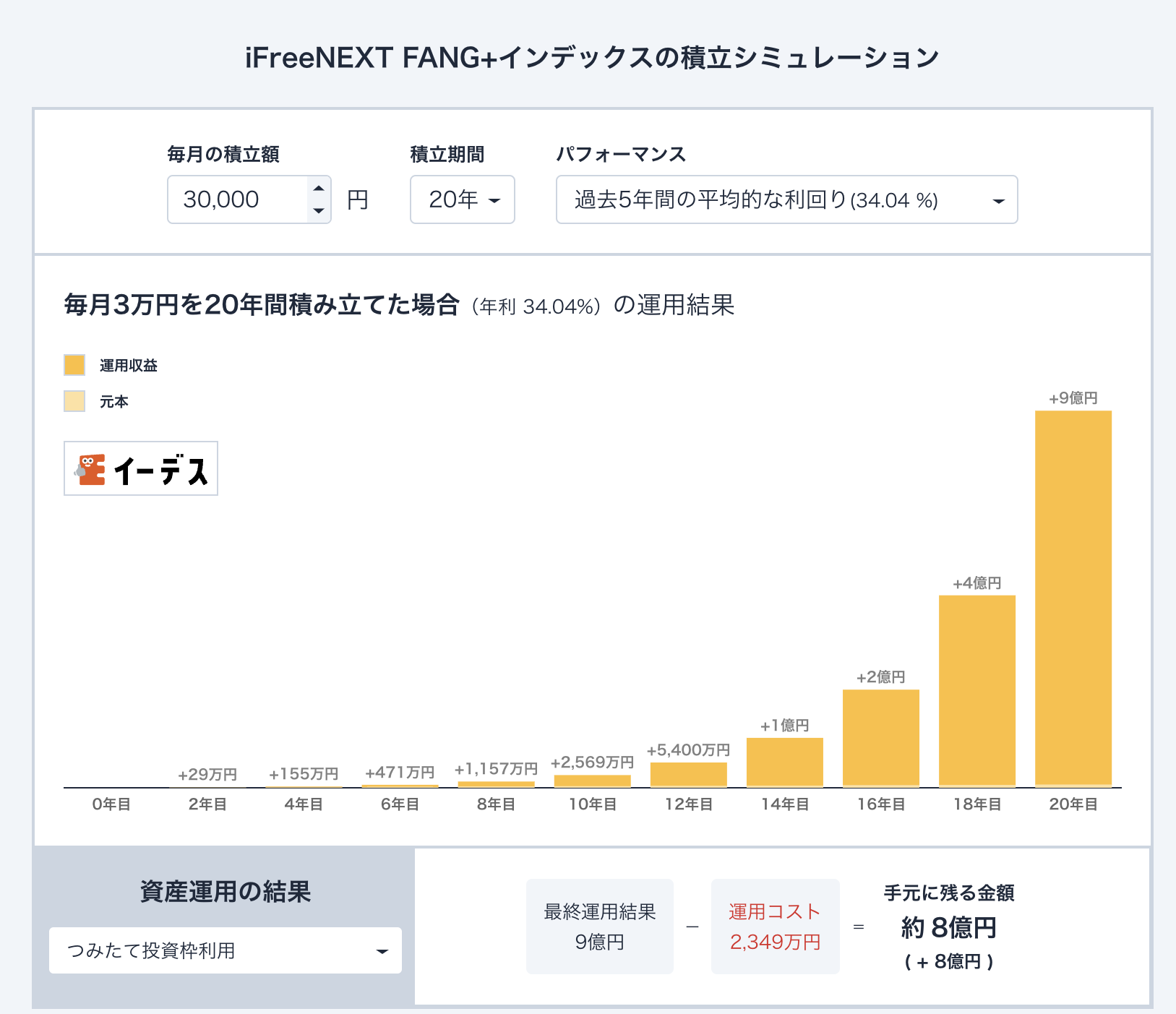Click the monthly amount field showing 30,000

tap(249, 199)
